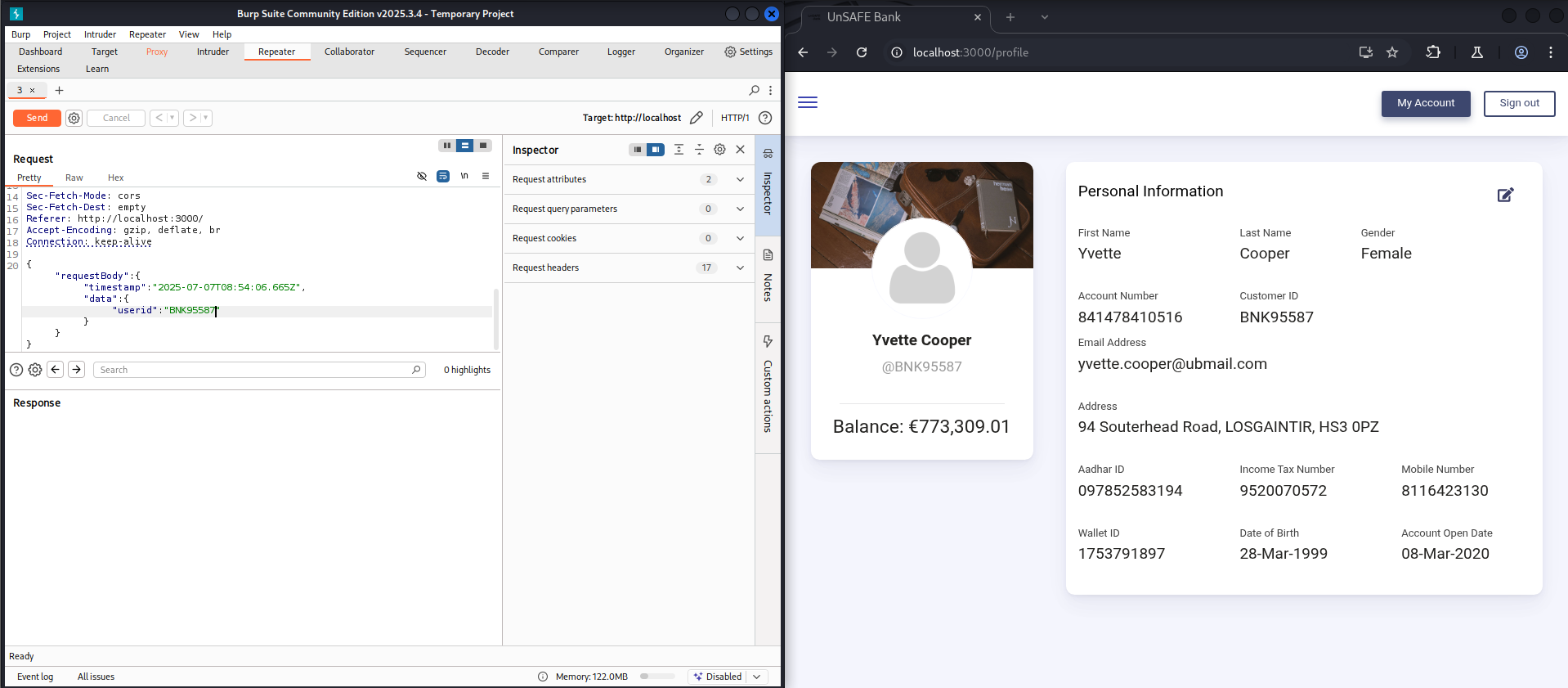Open the Intruder menu
This screenshot has height=688, width=1568.
[100, 34]
